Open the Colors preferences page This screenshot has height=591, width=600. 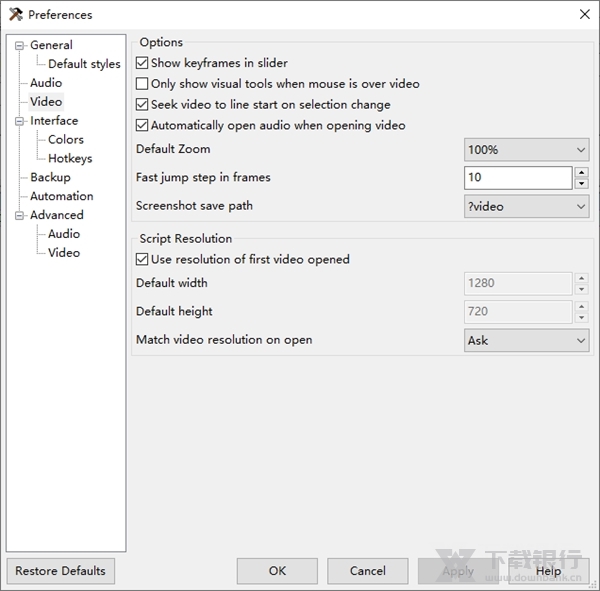coord(66,140)
